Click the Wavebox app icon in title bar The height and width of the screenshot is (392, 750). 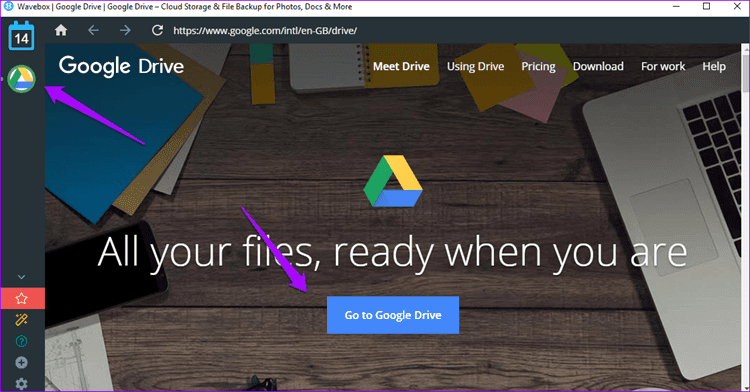point(9,6)
